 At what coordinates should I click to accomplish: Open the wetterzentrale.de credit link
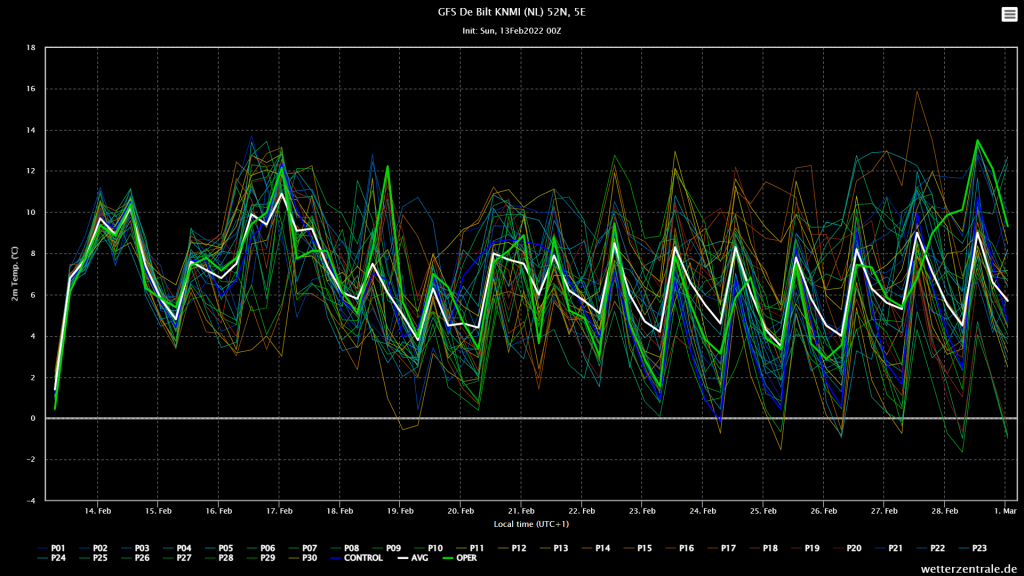click(969, 569)
